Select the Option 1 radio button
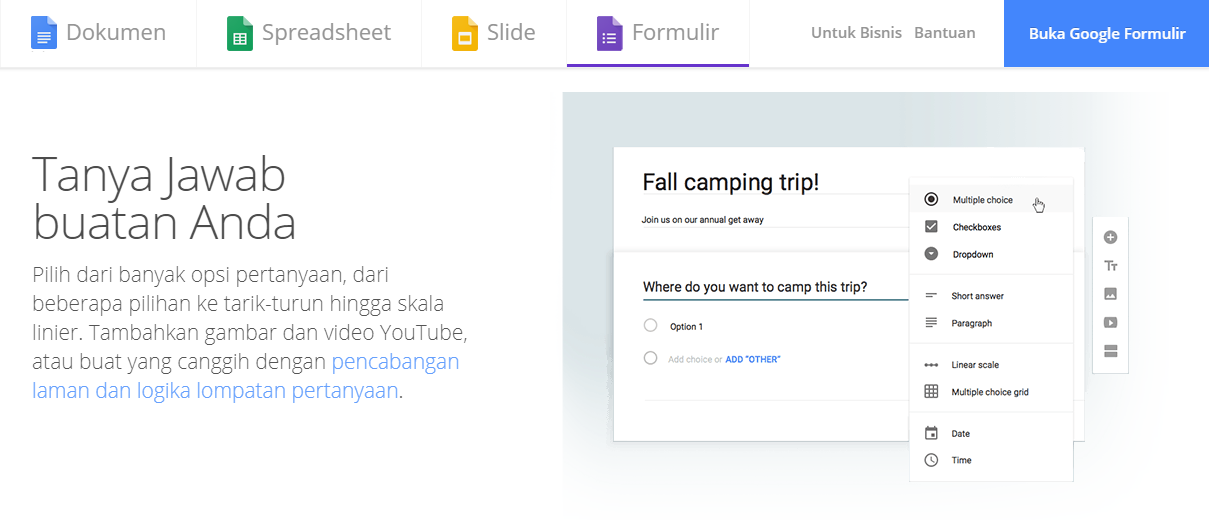Image resolution: width=1209 pixels, height=520 pixels. point(651,326)
